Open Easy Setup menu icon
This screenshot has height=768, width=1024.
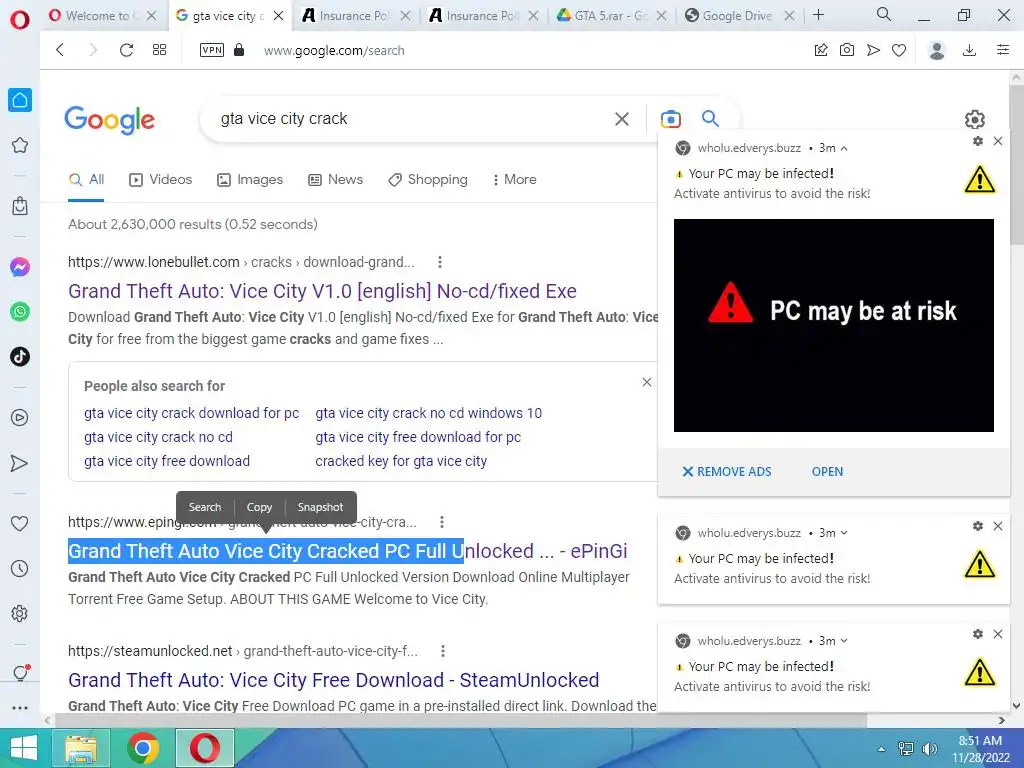coord(1003,50)
